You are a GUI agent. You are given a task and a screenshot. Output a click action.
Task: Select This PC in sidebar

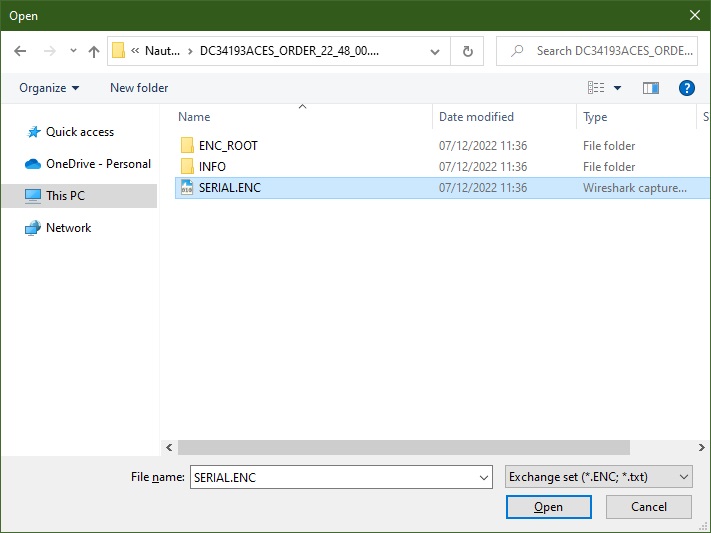pos(79,196)
